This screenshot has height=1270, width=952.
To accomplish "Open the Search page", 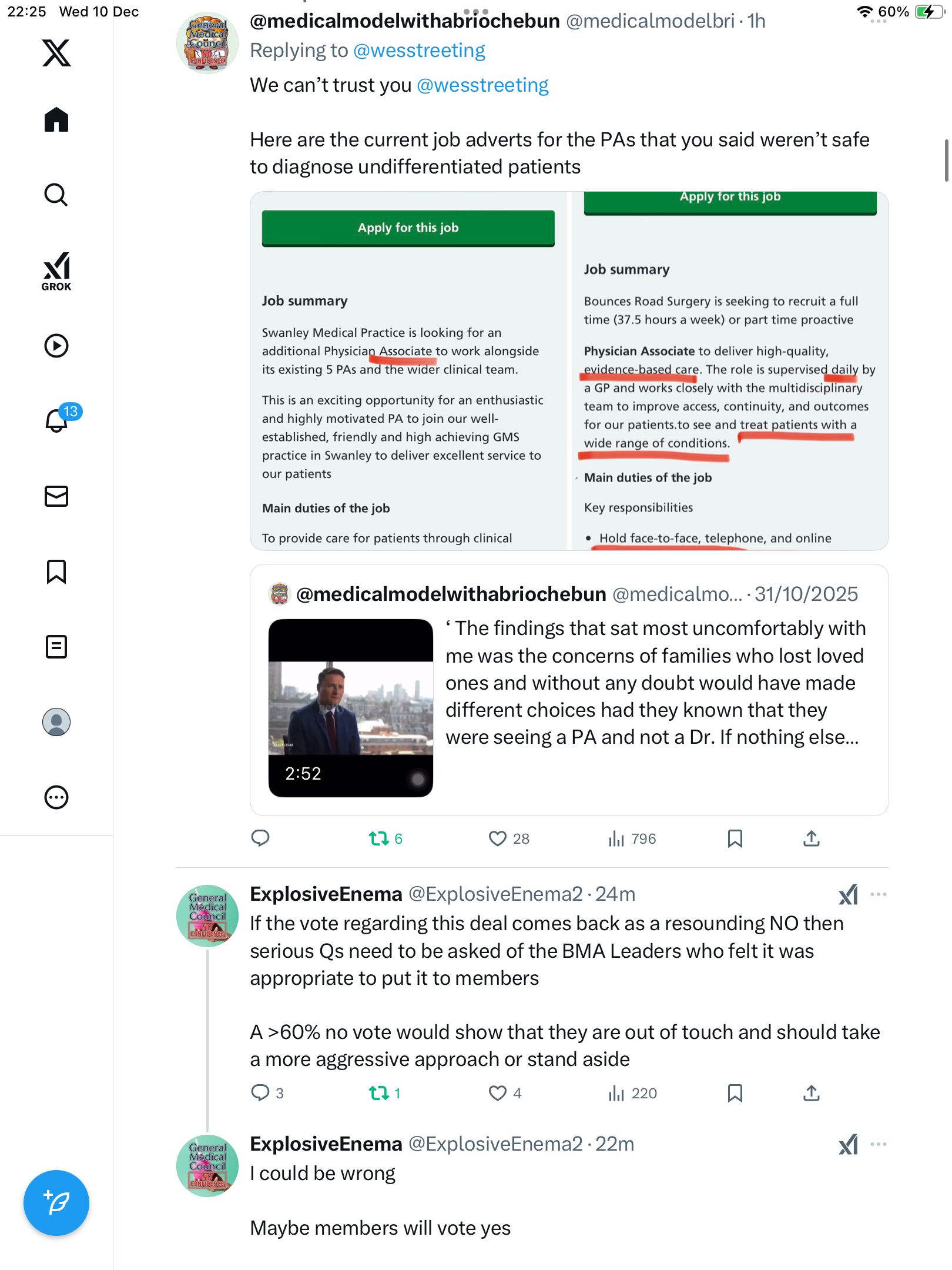I will click(56, 195).
